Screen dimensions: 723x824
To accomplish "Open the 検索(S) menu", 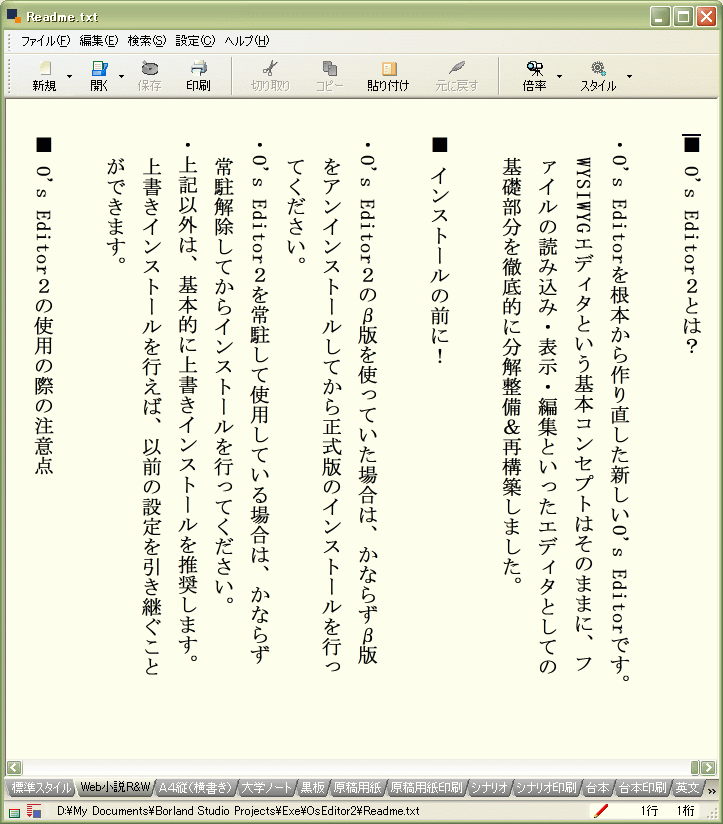I will click(147, 40).
